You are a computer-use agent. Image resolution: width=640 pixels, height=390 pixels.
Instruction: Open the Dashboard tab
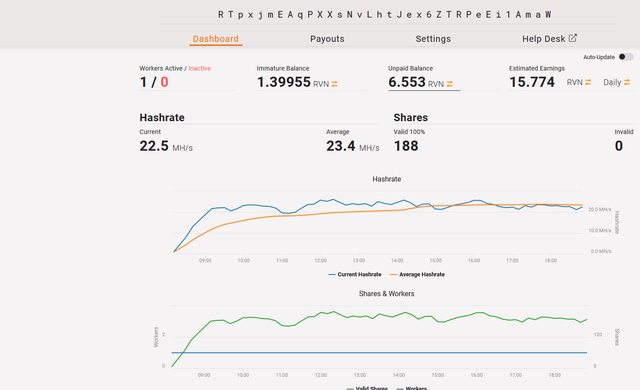point(216,39)
